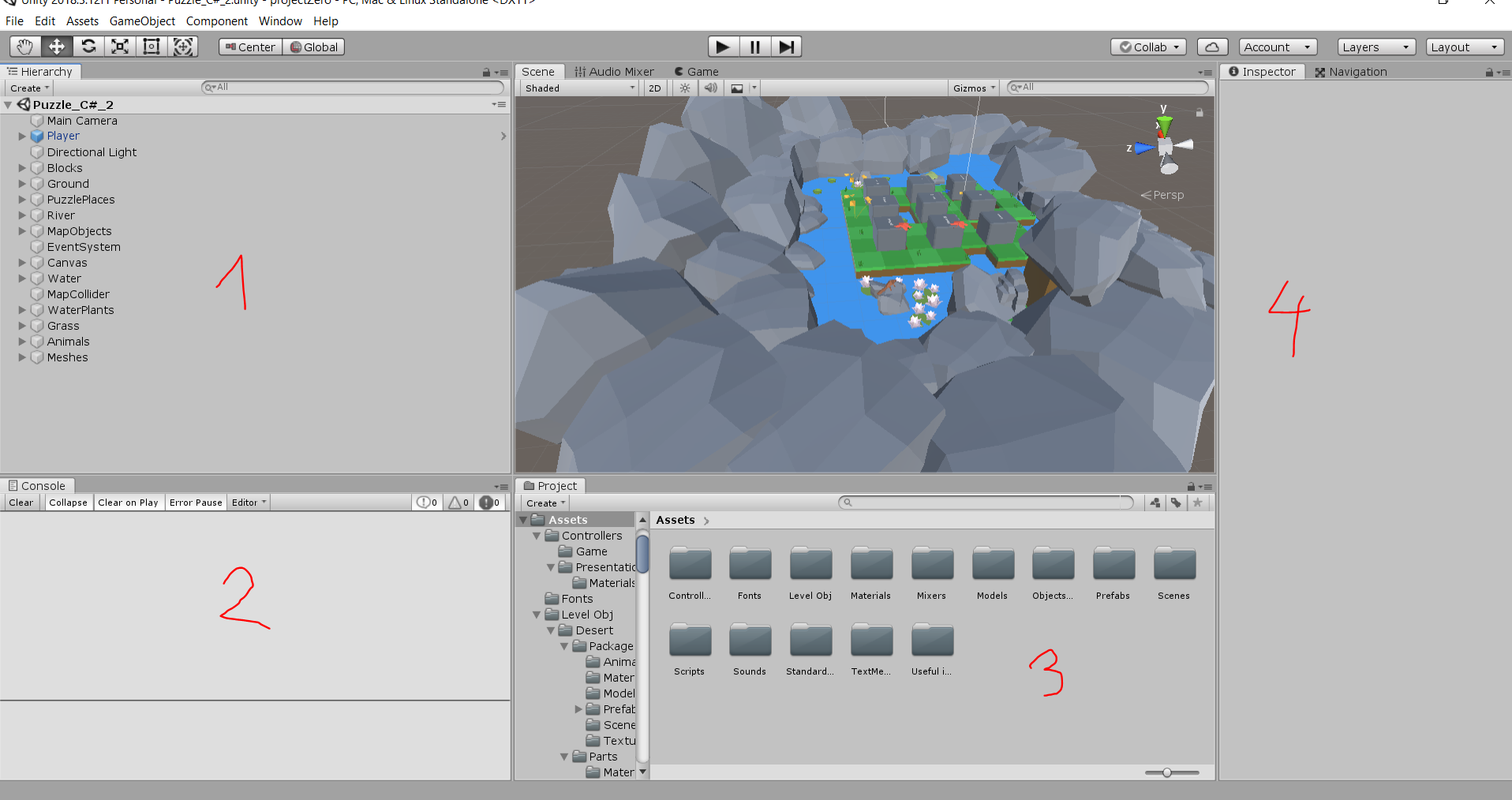
Task: Toggle Clear on Play
Action: pyautogui.click(x=128, y=503)
